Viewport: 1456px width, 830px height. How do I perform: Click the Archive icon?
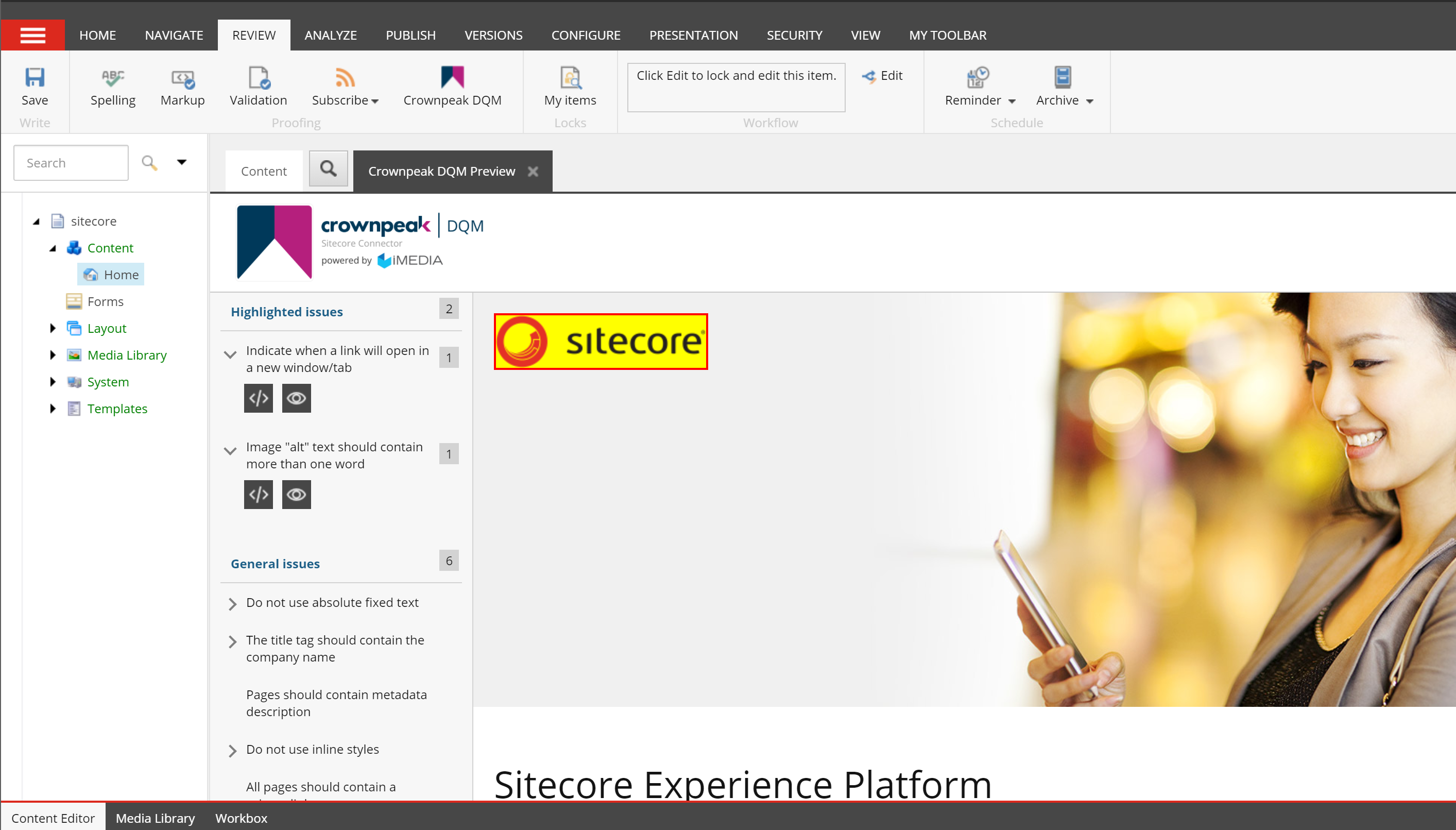(x=1062, y=77)
